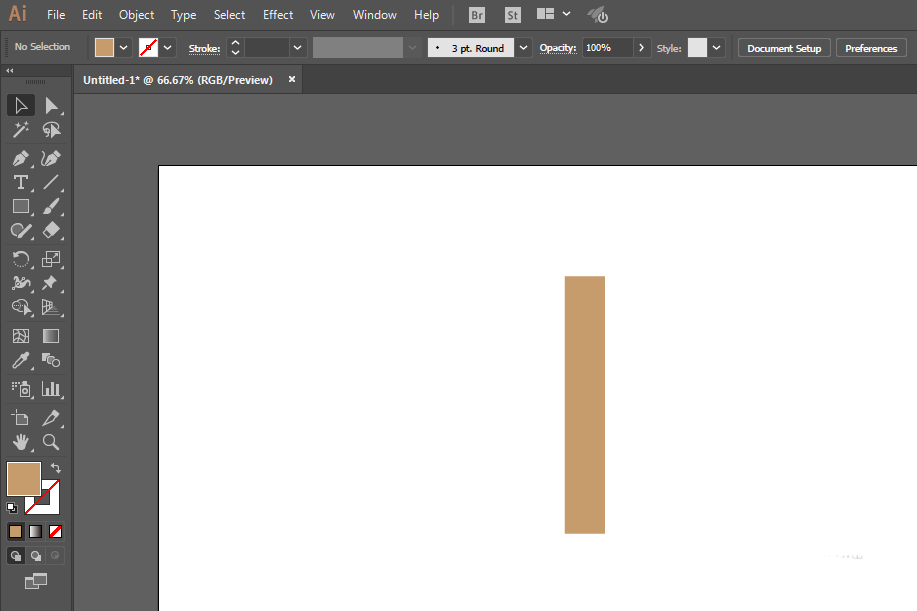
Task: Click the Preferences button
Action: (x=871, y=49)
